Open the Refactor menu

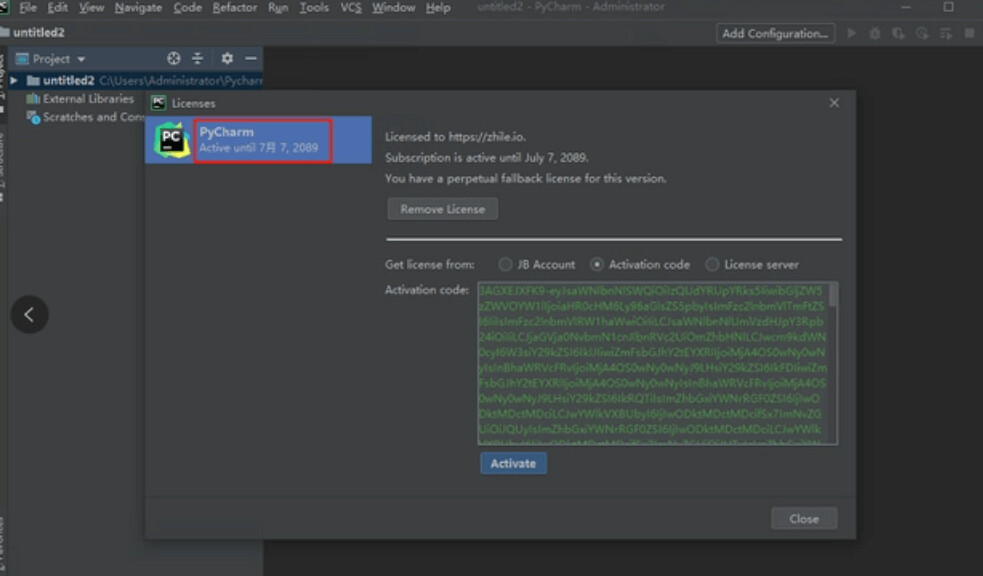tap(235, 8)
